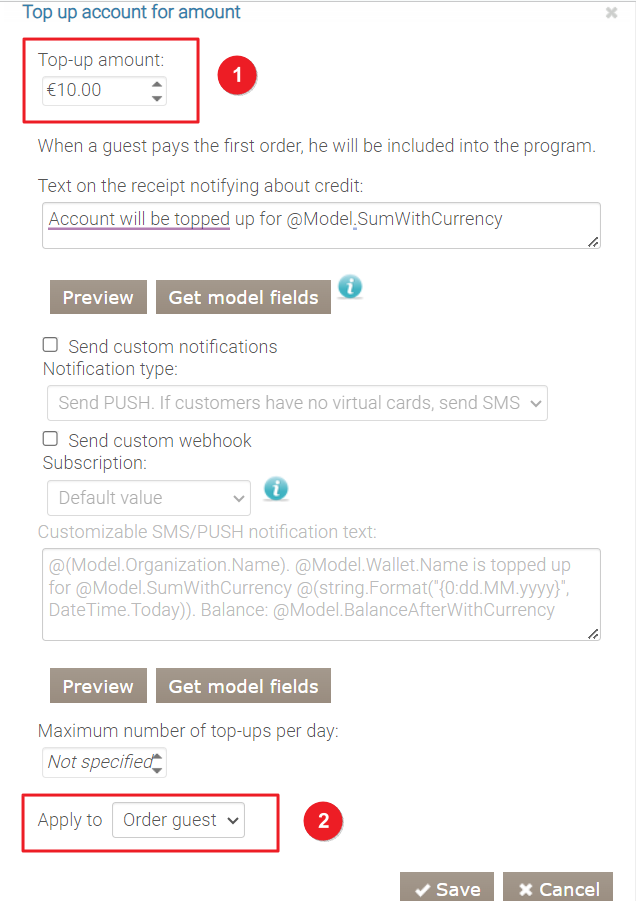This screenshot has height=901, width=636.
Task: Click the first Preview button
Action: 98,297
